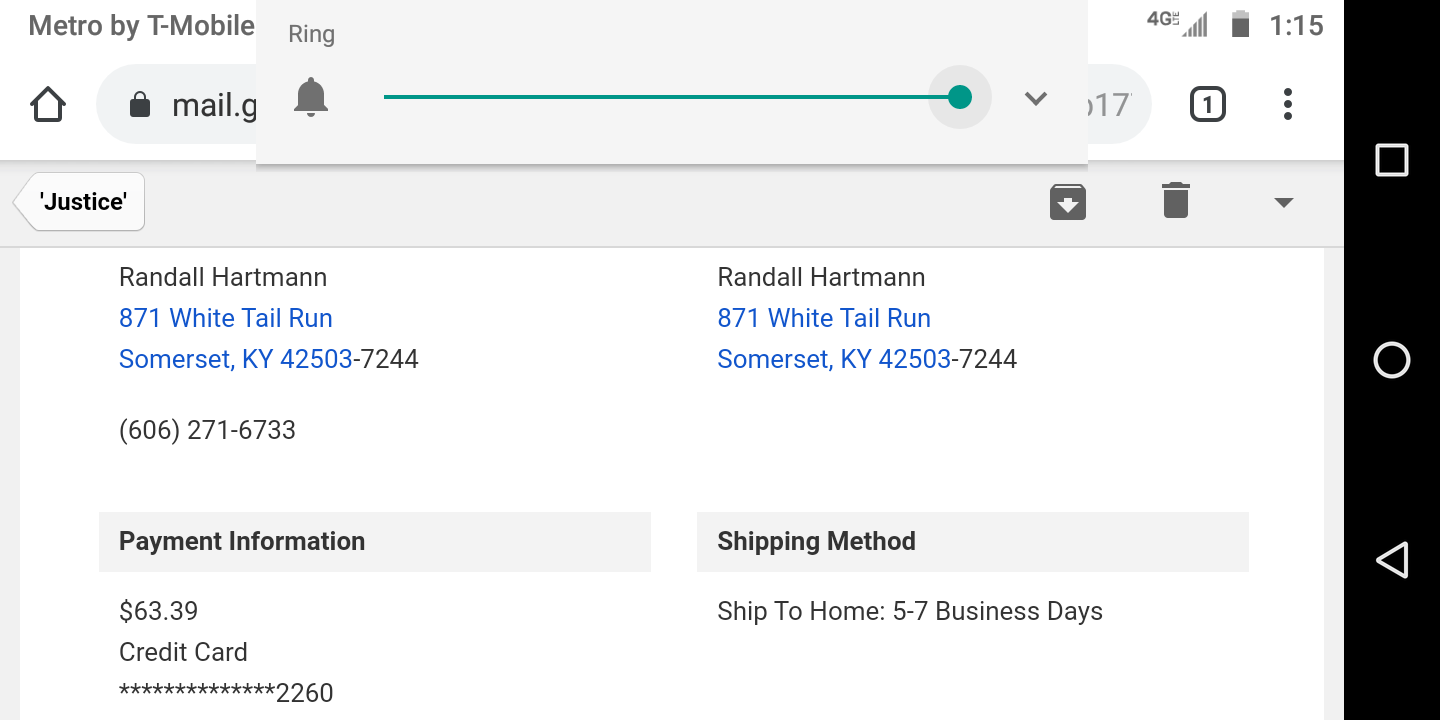Delete this email with trash icon
The image size is (1440, 720).
pyautogui.click(x=1176, y=201)
